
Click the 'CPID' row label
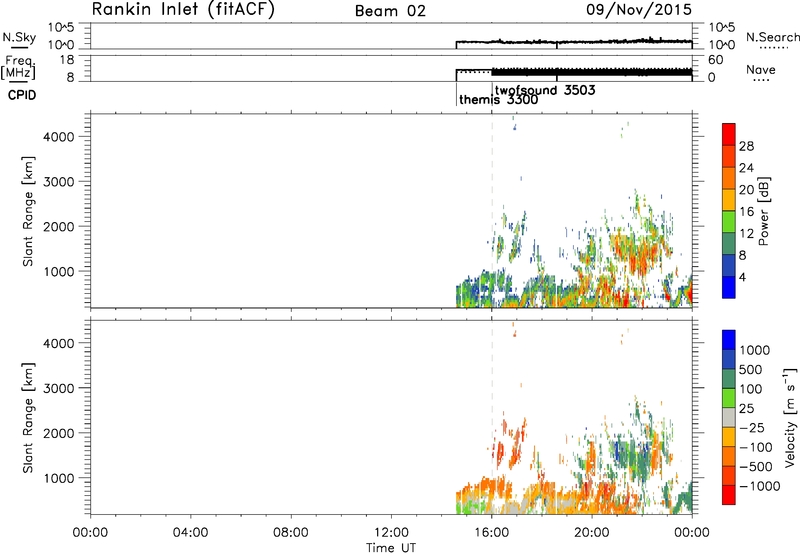click(x=22, y=95)
